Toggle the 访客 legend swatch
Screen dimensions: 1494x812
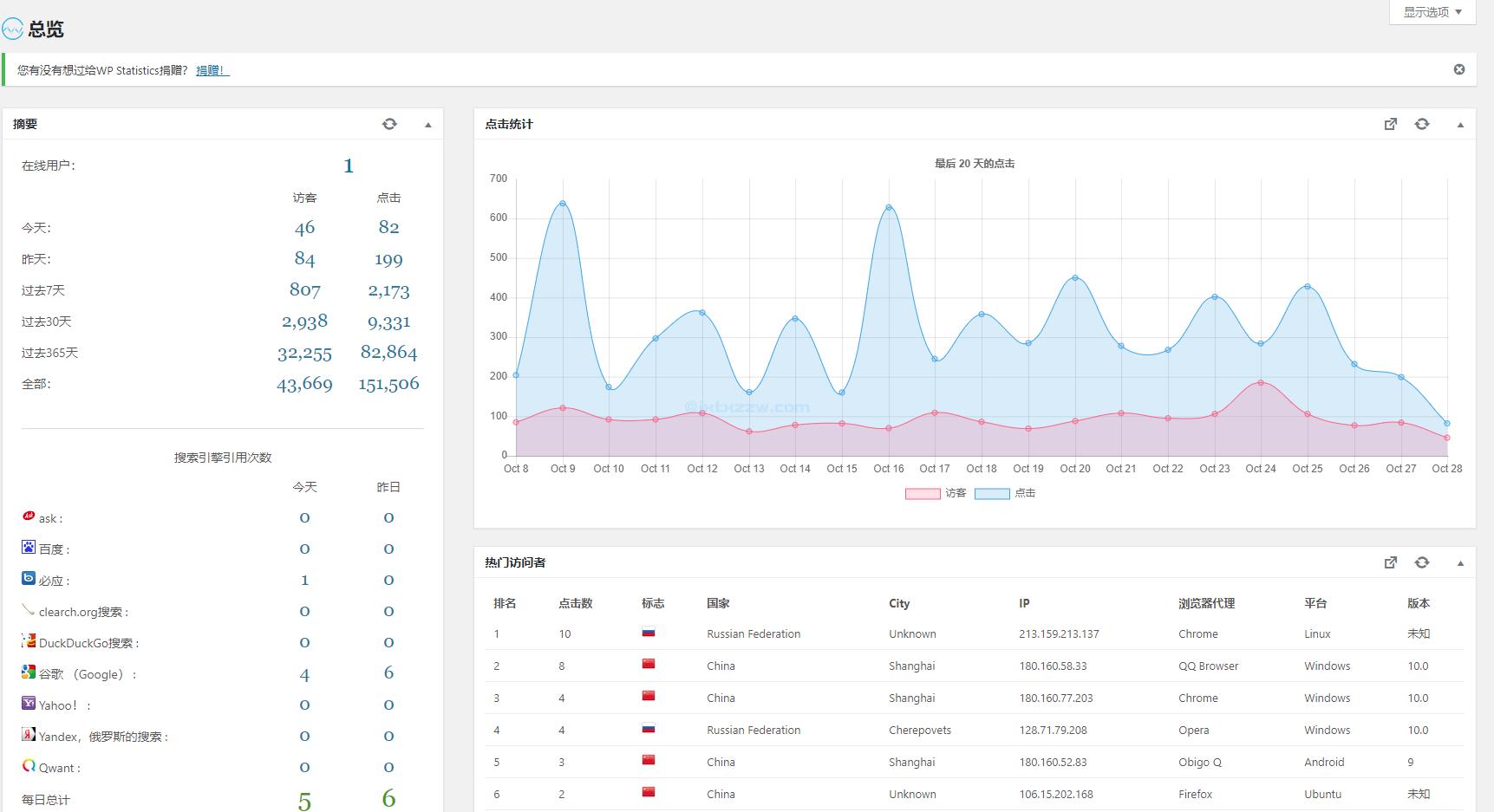923,494
